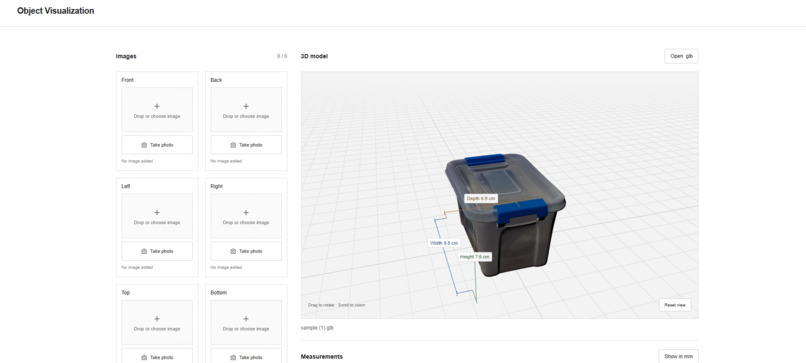This screenshot has width=806, height=363.
Task: Click the Object Visualization title
Action: pyautogui.click(x=56, y=11)
